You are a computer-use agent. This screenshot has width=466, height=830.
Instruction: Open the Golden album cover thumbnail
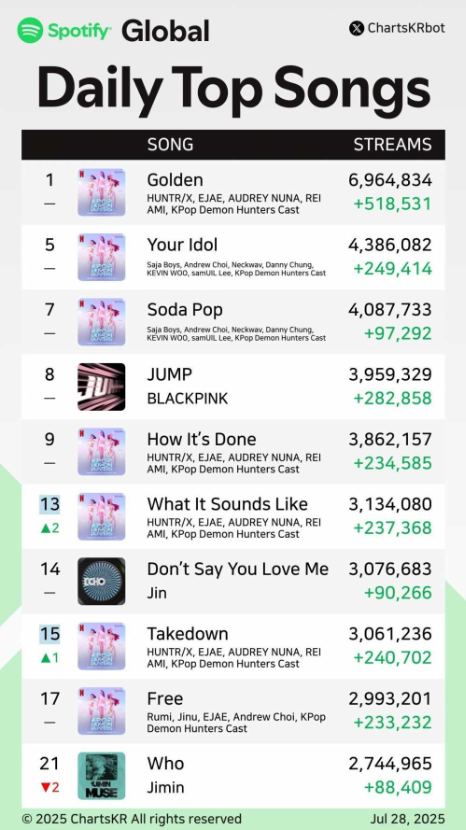point(102,192)
